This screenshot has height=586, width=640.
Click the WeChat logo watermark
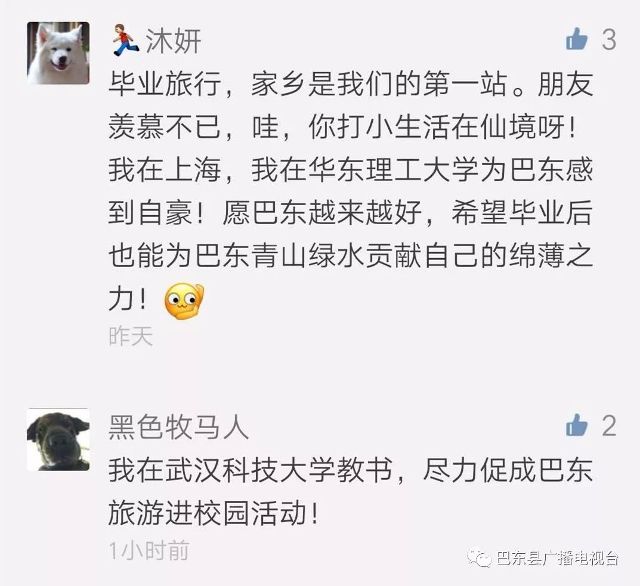point(480,558)
